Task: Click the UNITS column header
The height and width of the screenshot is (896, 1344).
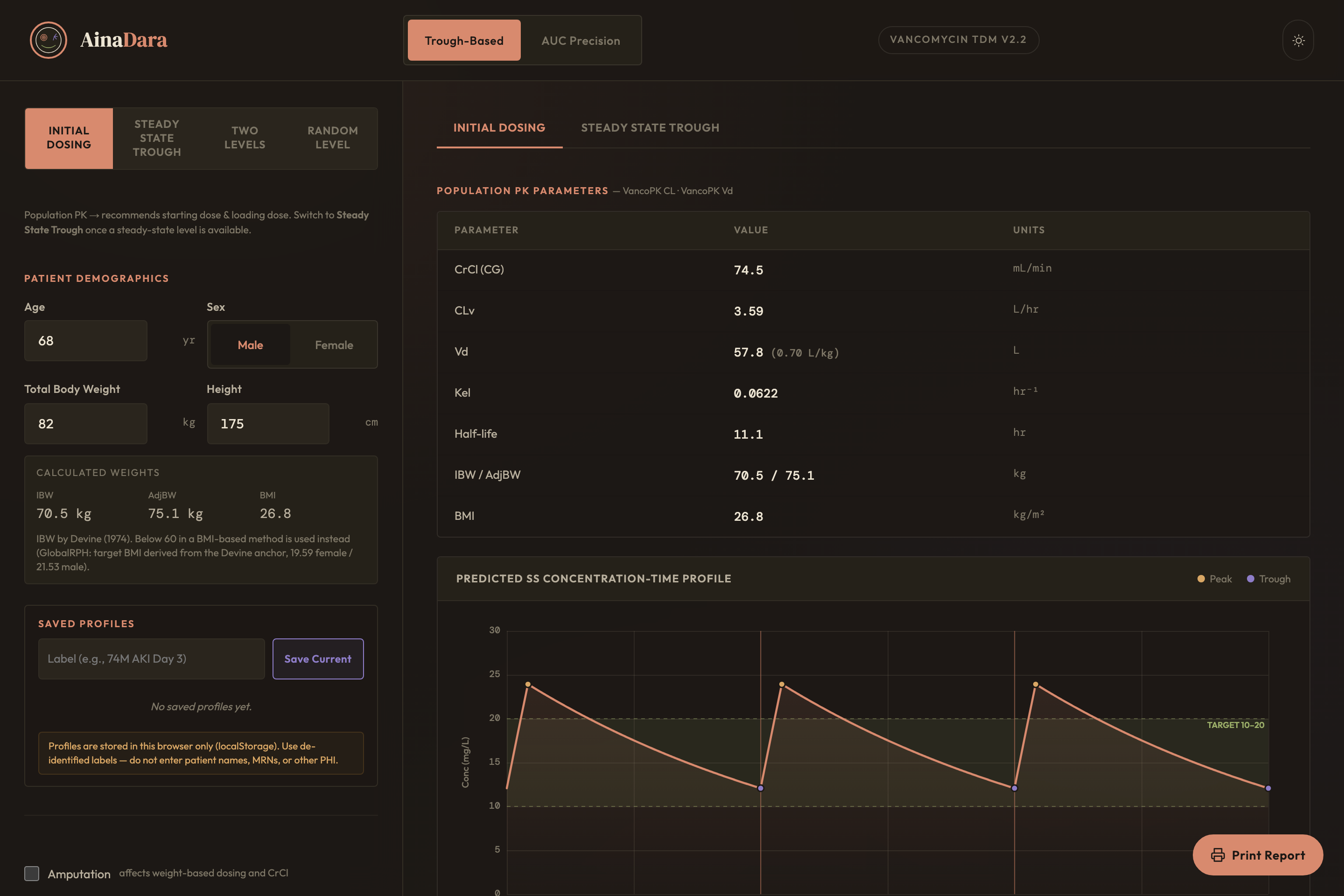Action: tap(1029, 230)
